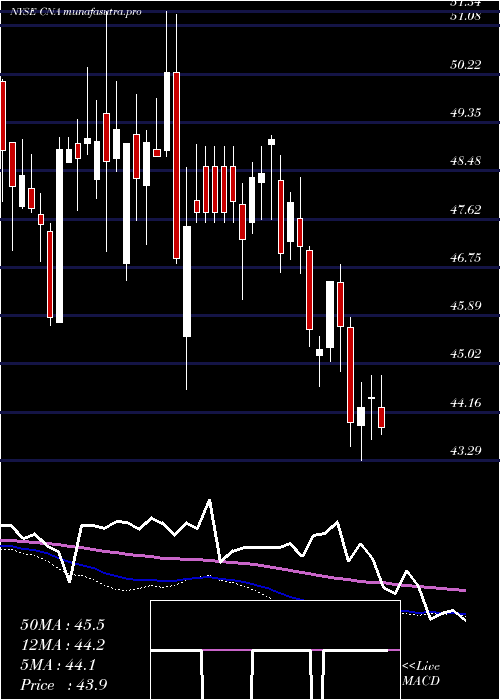
Task: Click the last red candlestick on the chart
Action: 381,417
